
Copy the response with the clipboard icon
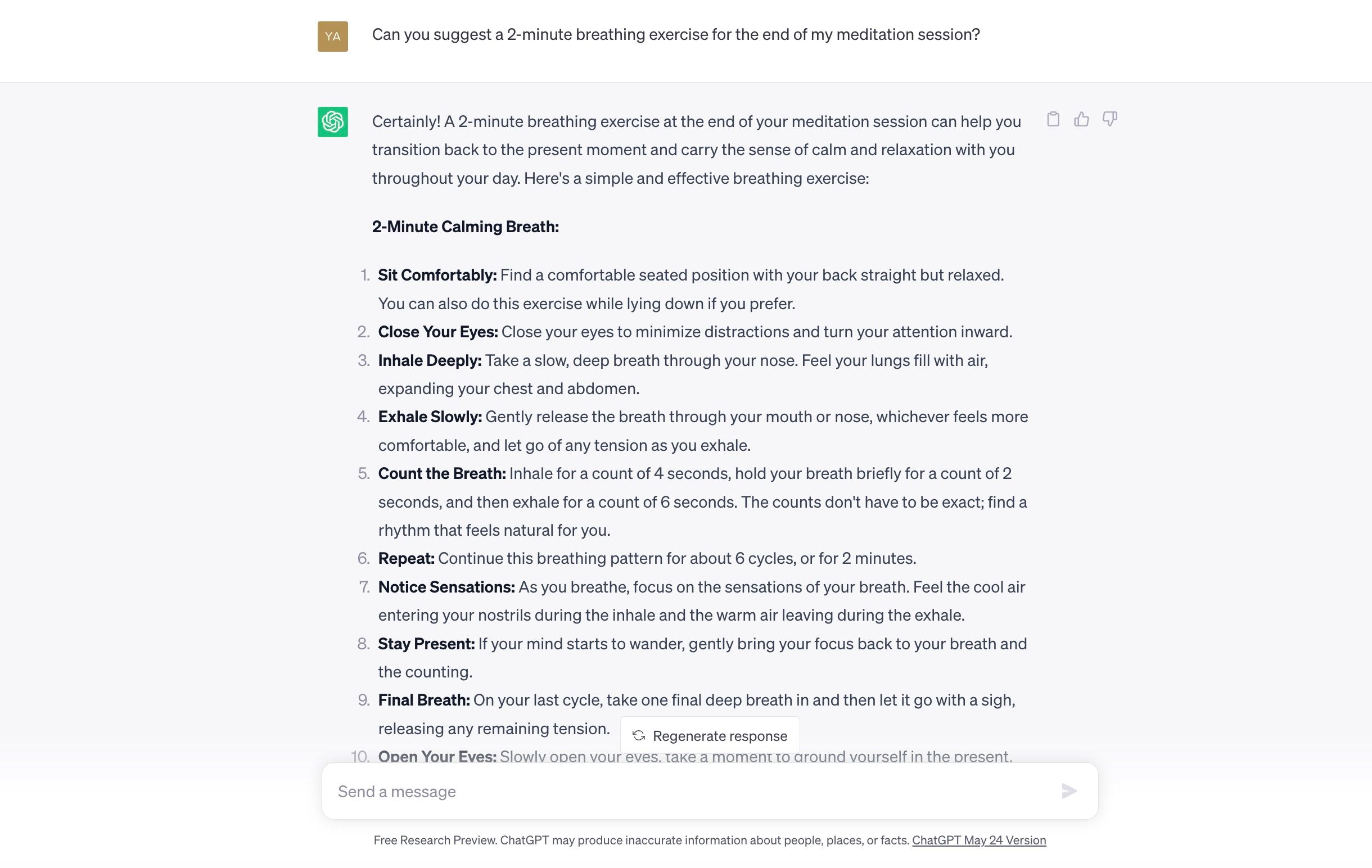[1053, 119]
